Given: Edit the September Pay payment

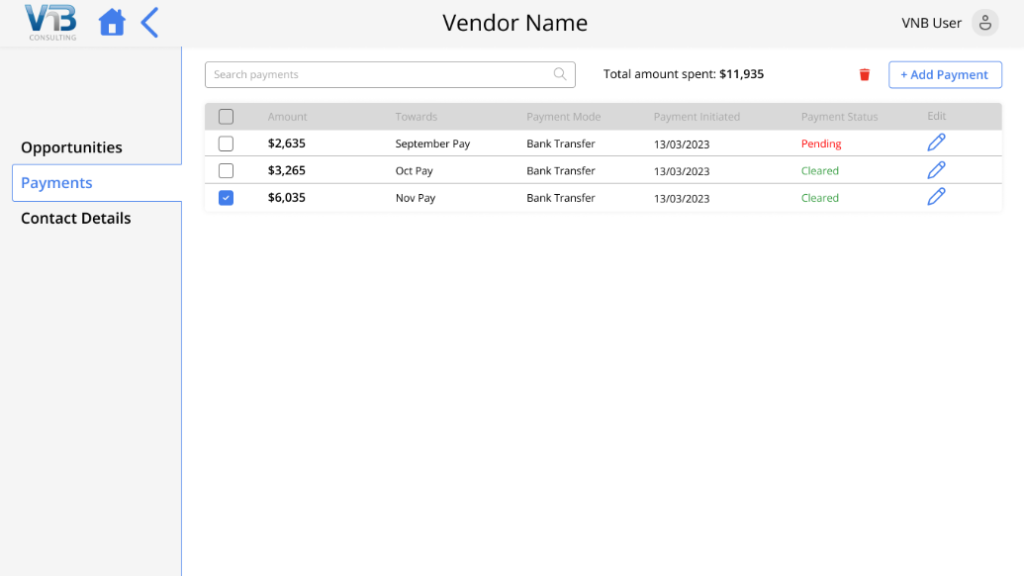Looking at the screenshot, I should click(x=936, y=142).
